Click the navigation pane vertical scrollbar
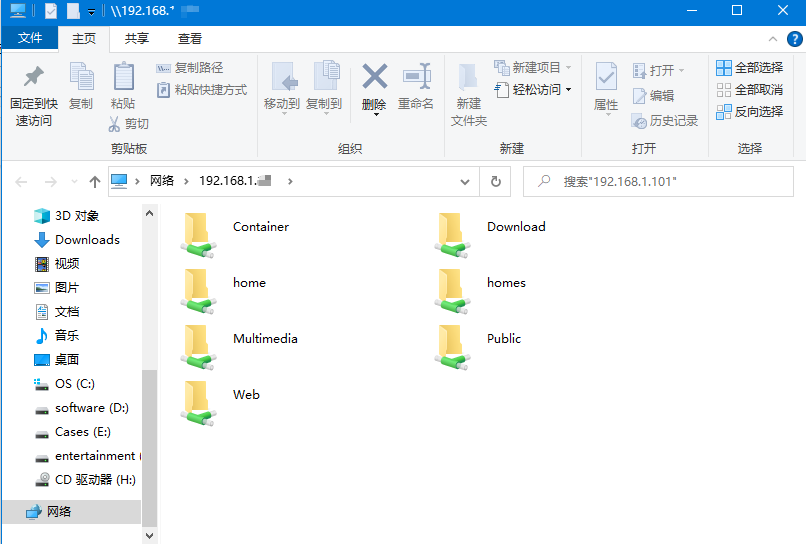The image size is (806, 544). click(149, 440)
